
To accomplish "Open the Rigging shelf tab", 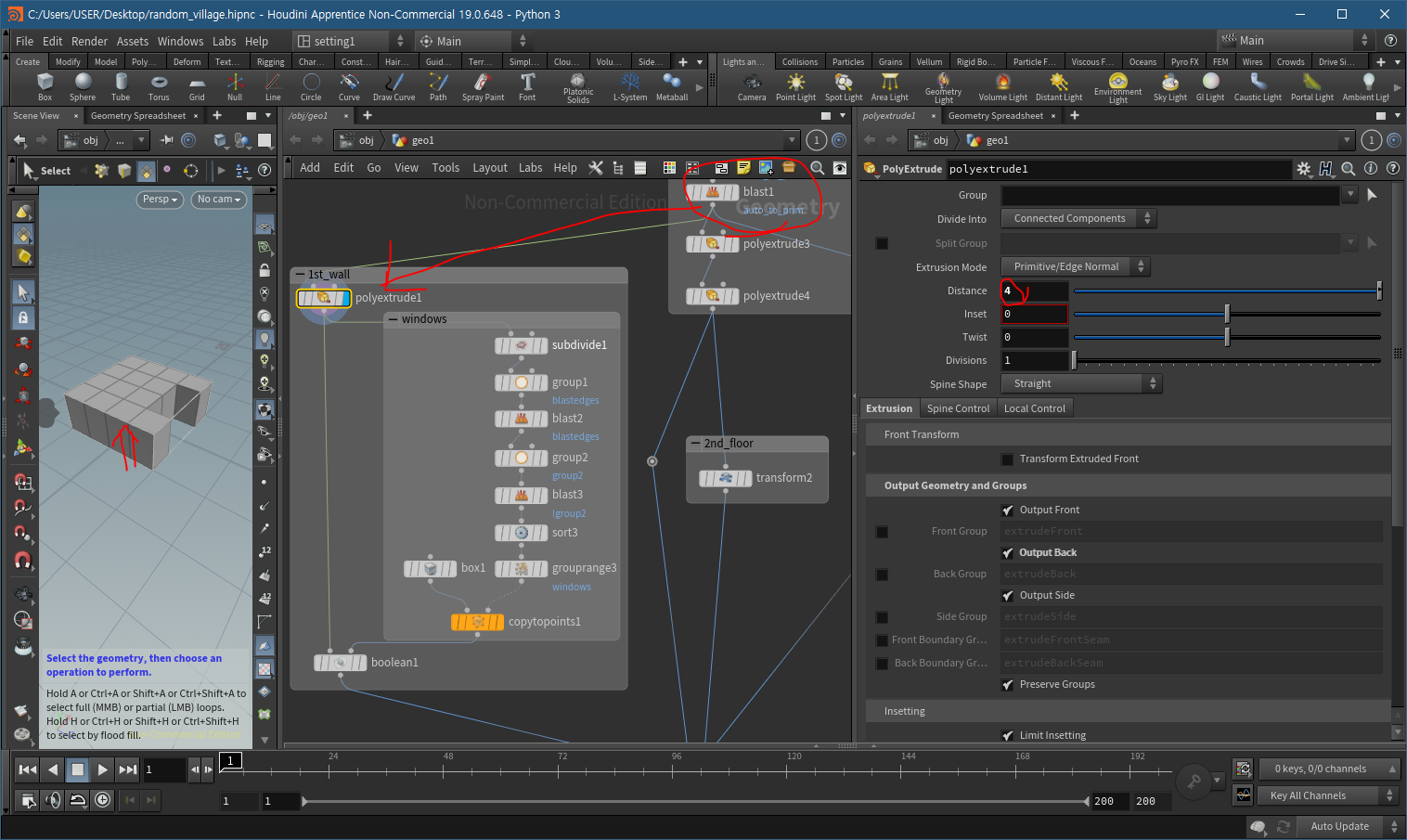I will pyautogui.click(x=270, y=62).
